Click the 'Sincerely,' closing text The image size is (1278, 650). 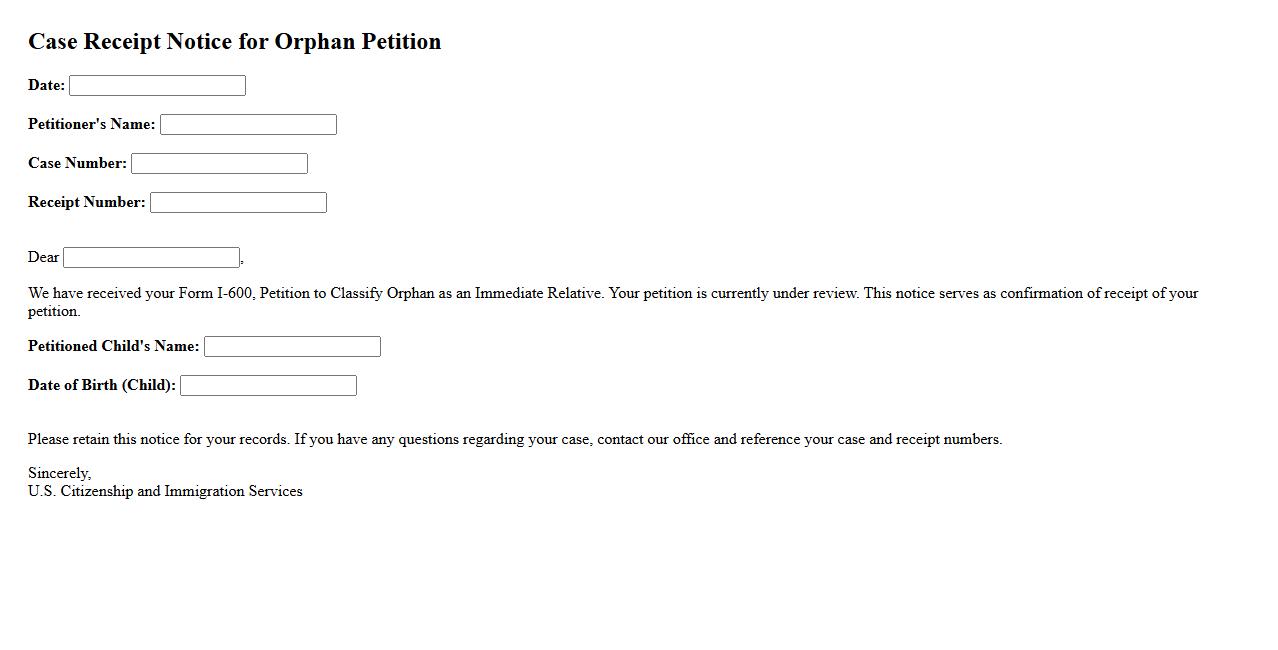coord(60,474)
